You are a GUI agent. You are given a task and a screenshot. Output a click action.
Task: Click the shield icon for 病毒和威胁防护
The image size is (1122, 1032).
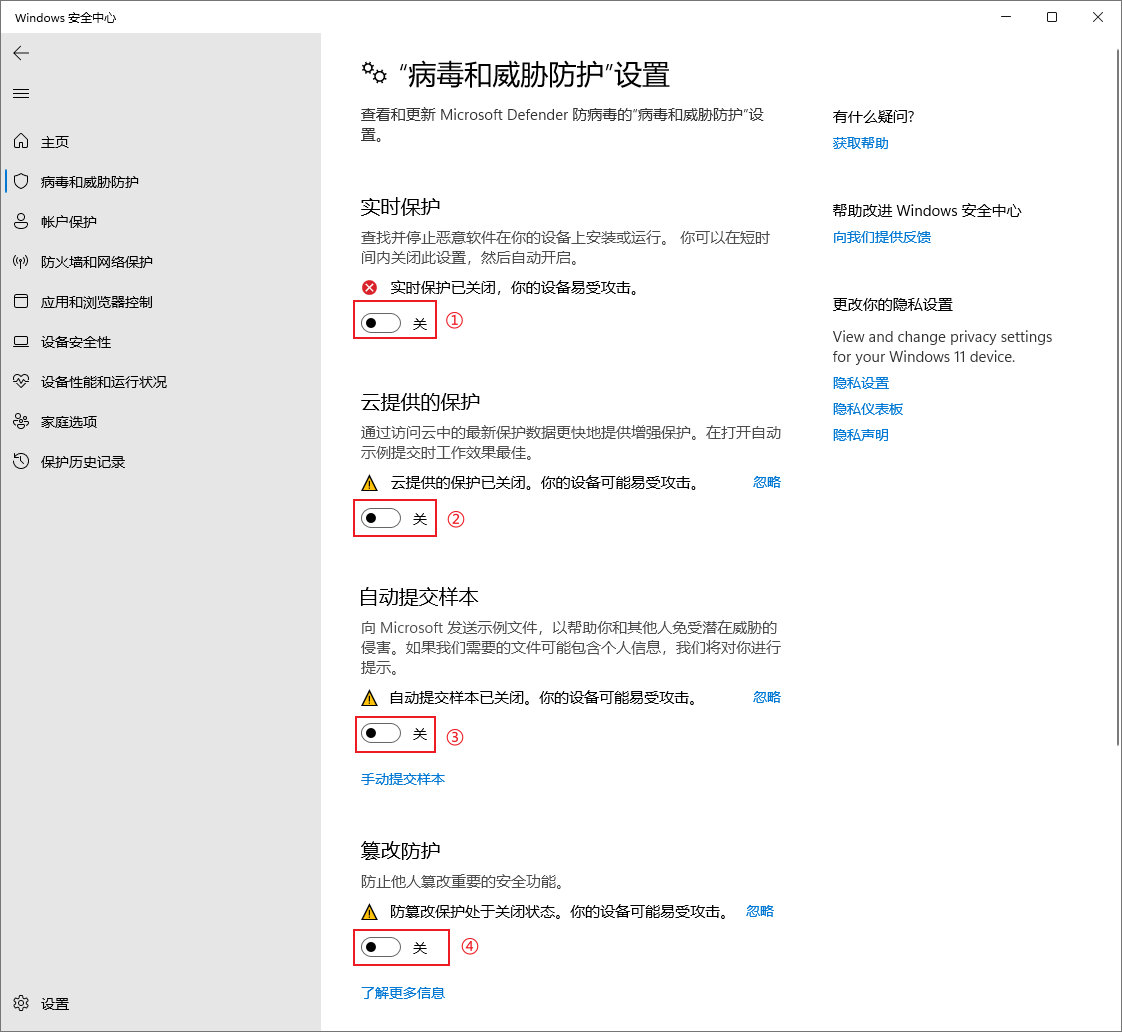pyautogui.click(x=21, y=182)
